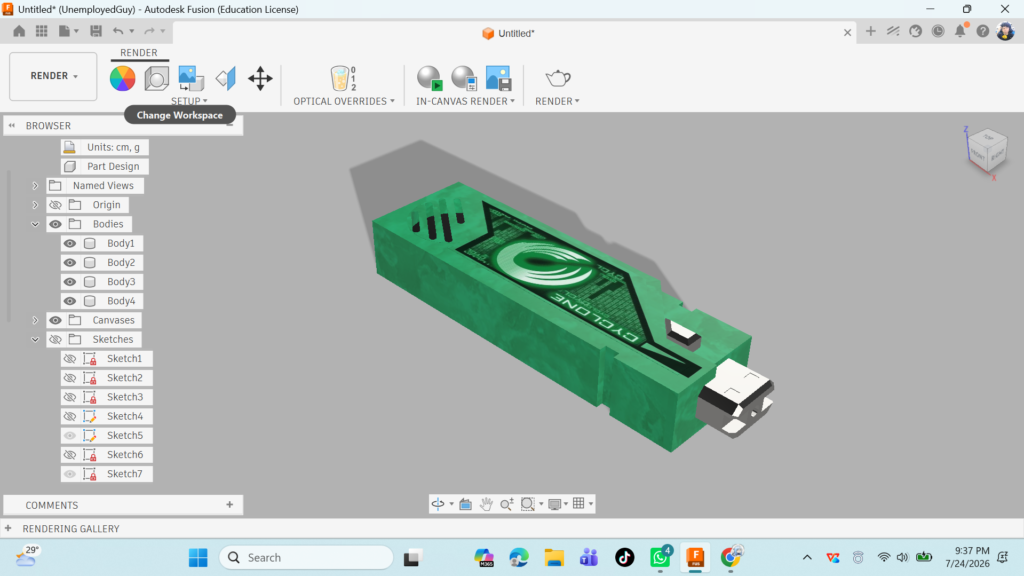Hide the Canvases folder
Image resolution: width=1024 pixels, height=576 pixels.
pyautogui.click(x=56, y=320)
